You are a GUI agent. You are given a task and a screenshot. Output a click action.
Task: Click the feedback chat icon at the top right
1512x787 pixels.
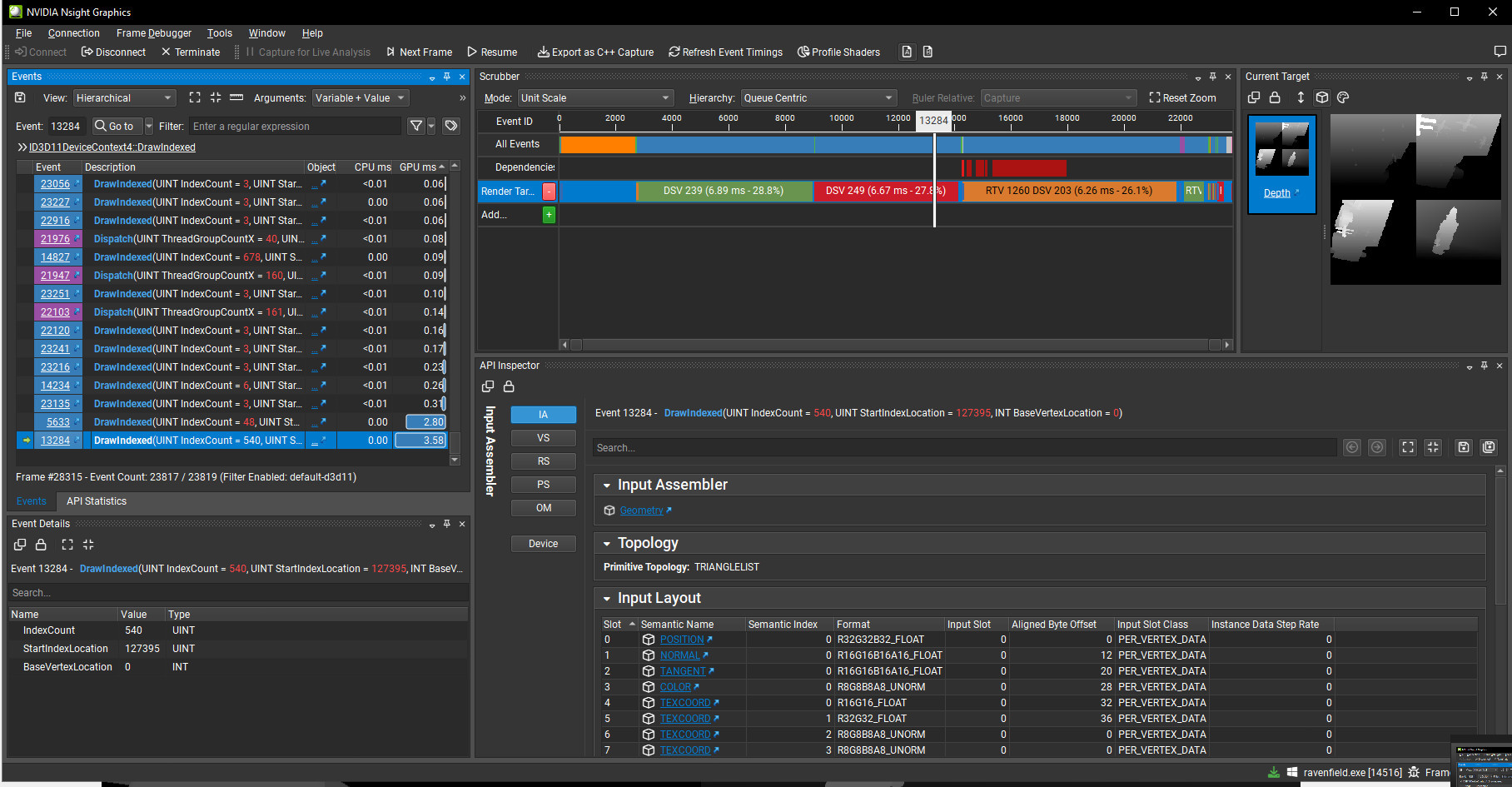click(x=1500, y=52)
